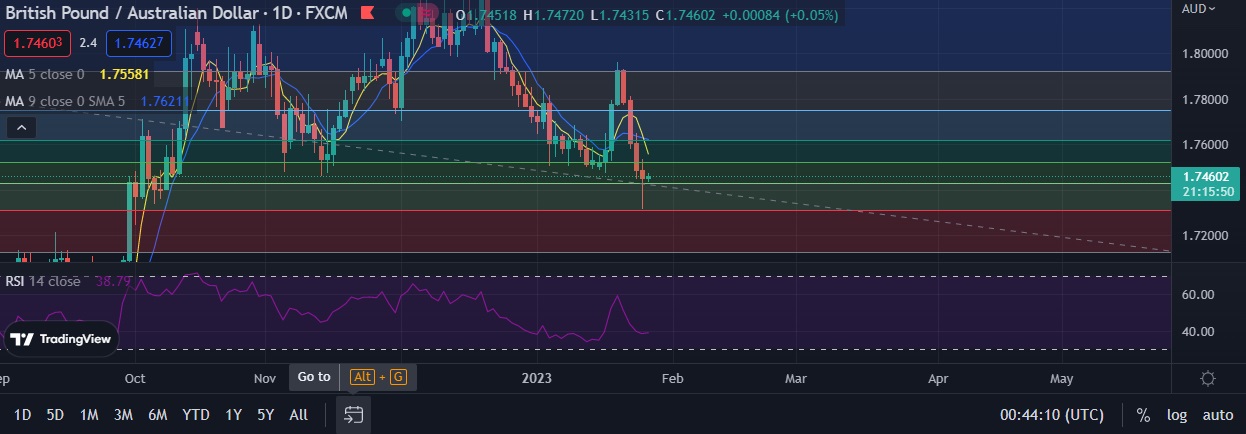Select the YTD date range
1246x434 pixels.
pos(195,414)
